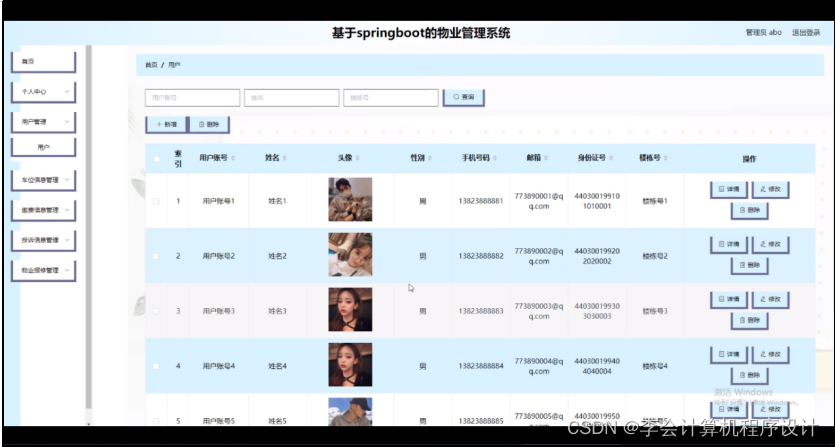Check the box for row 用户账号2
Screen dimensions: 835x447
(x=156, y=256)
